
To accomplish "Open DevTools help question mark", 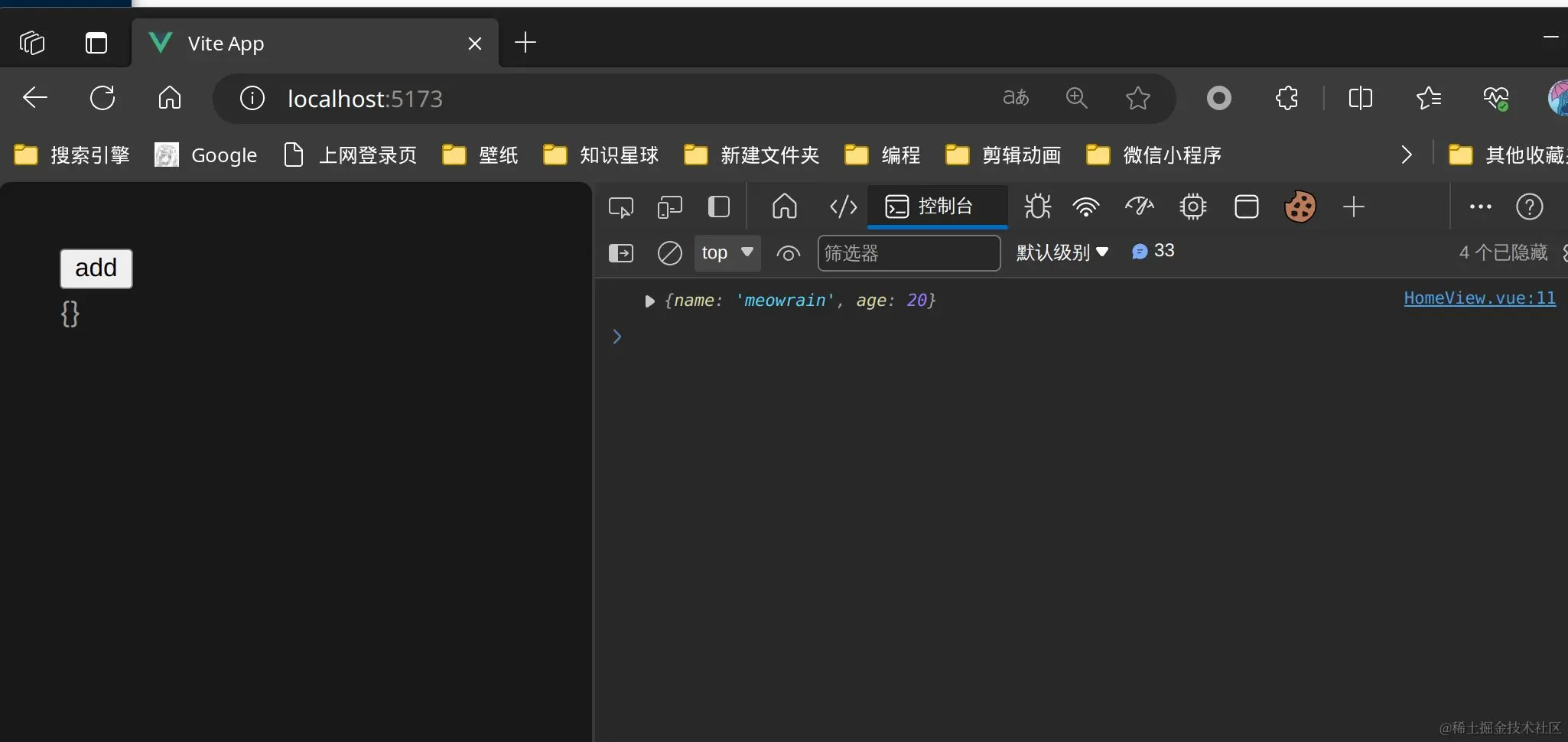I will [1530, 207].
